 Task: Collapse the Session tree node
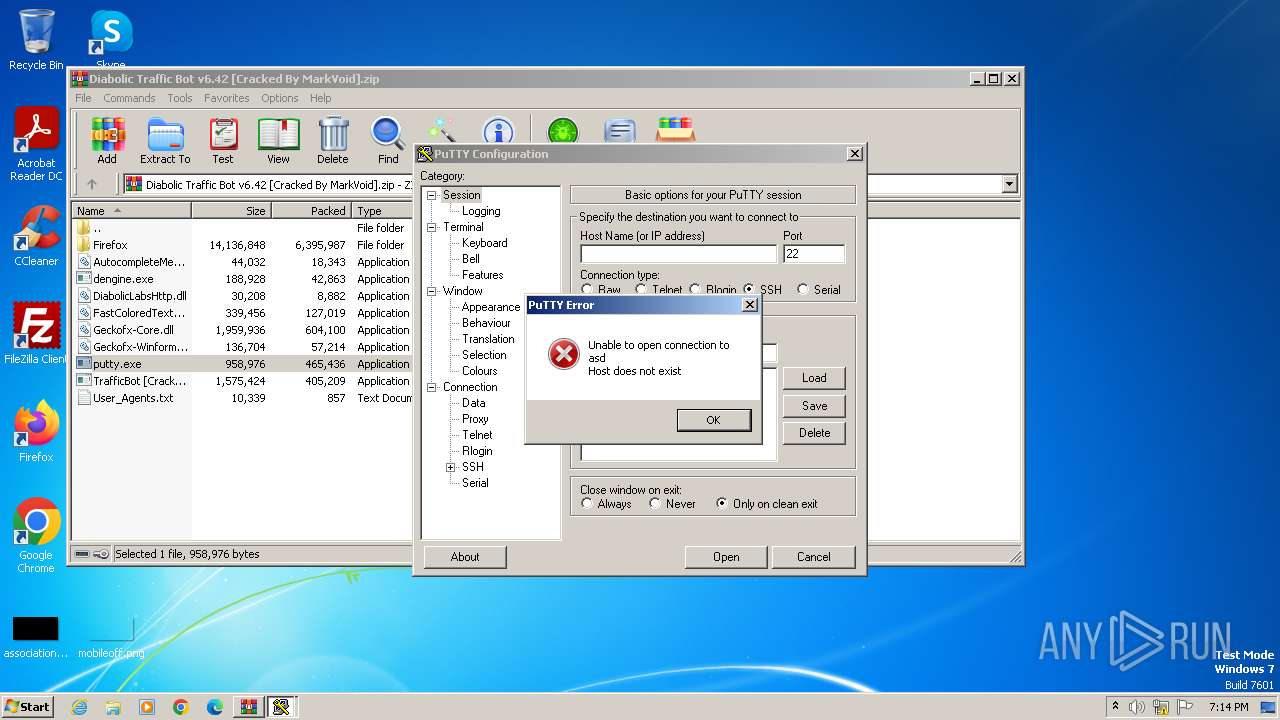[432, 195]
